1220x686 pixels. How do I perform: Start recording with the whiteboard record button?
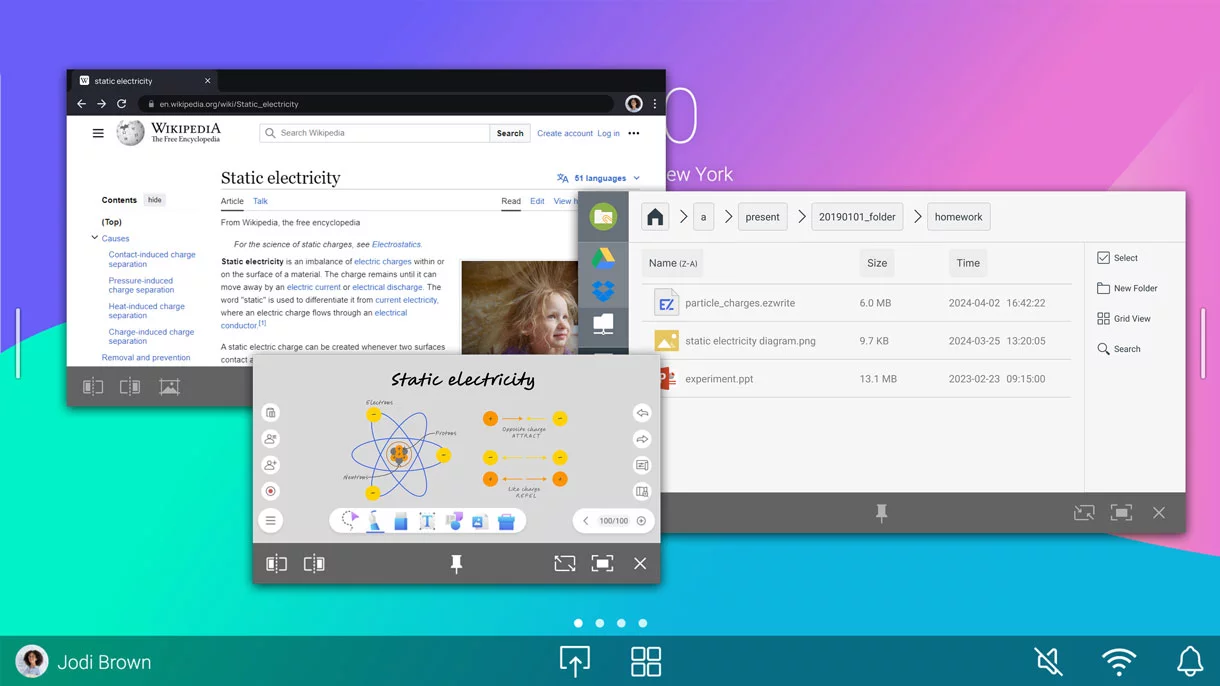[x=270, y=491]
